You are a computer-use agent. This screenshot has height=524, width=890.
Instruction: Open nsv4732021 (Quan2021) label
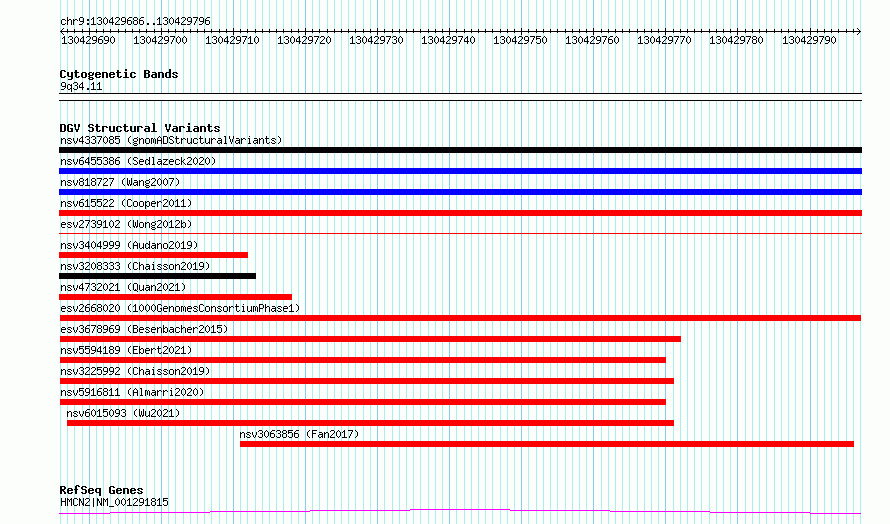point(123,287)
